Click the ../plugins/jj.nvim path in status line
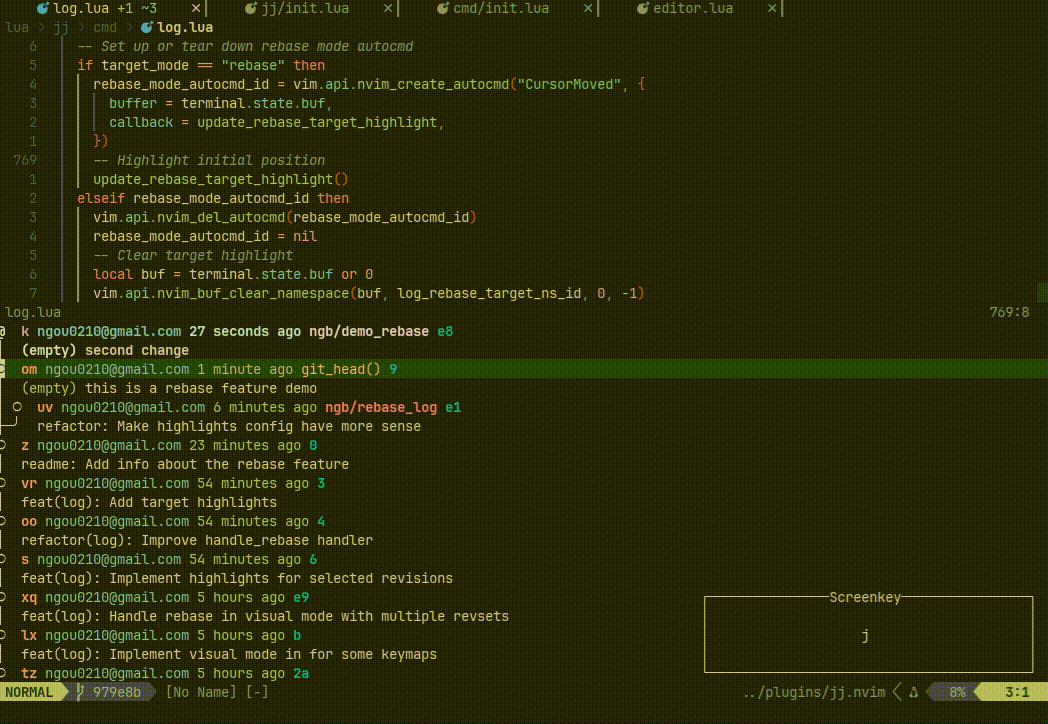The width and height of the screenshot is (1048, 724). pyautogui.click(x=814, y=692)
